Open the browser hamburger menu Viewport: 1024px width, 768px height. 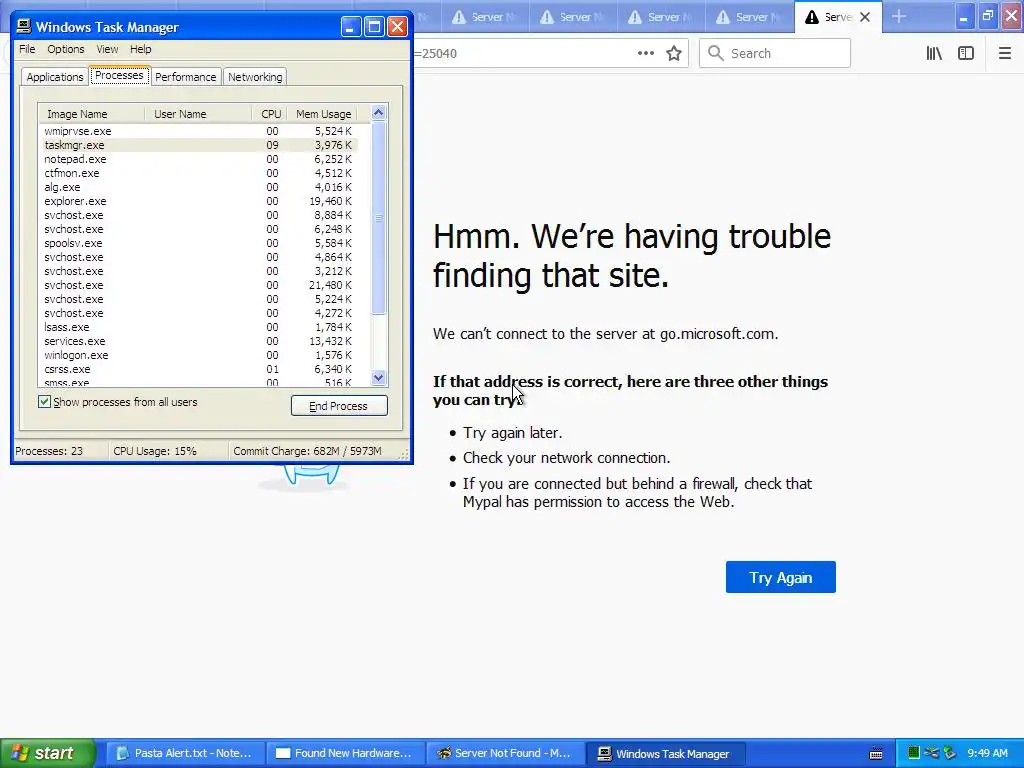click(1004, 54)
